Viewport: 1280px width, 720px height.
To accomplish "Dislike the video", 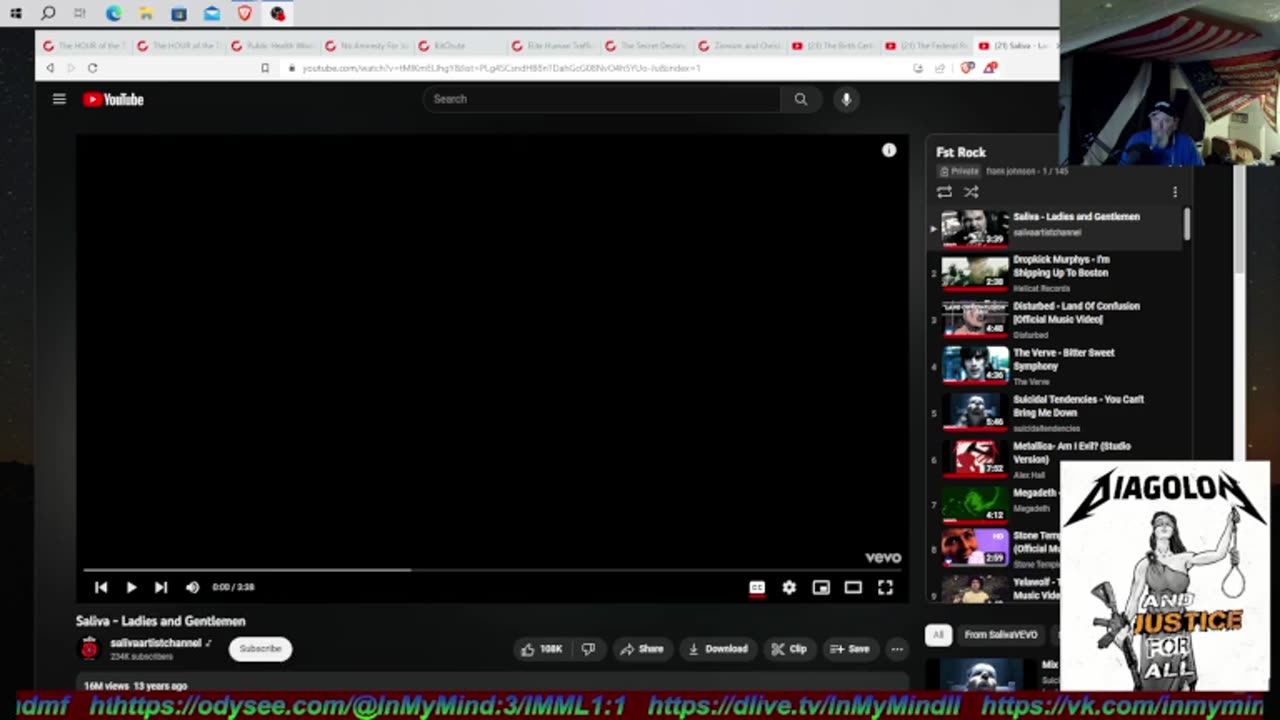I will [x=588, y=649].
